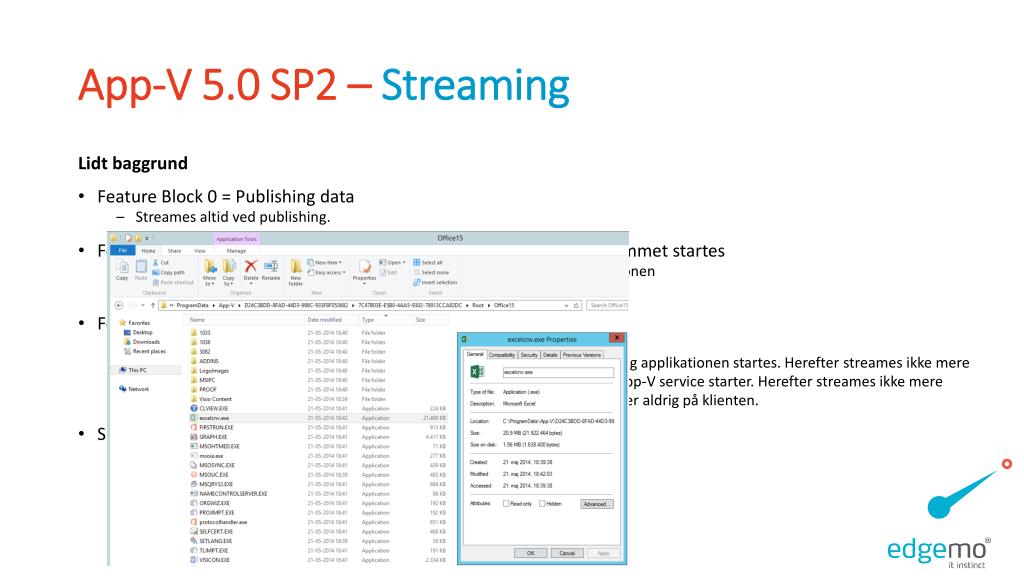Click the Search Office15 box
This screenshot has width=1024, height=576.
607,305
